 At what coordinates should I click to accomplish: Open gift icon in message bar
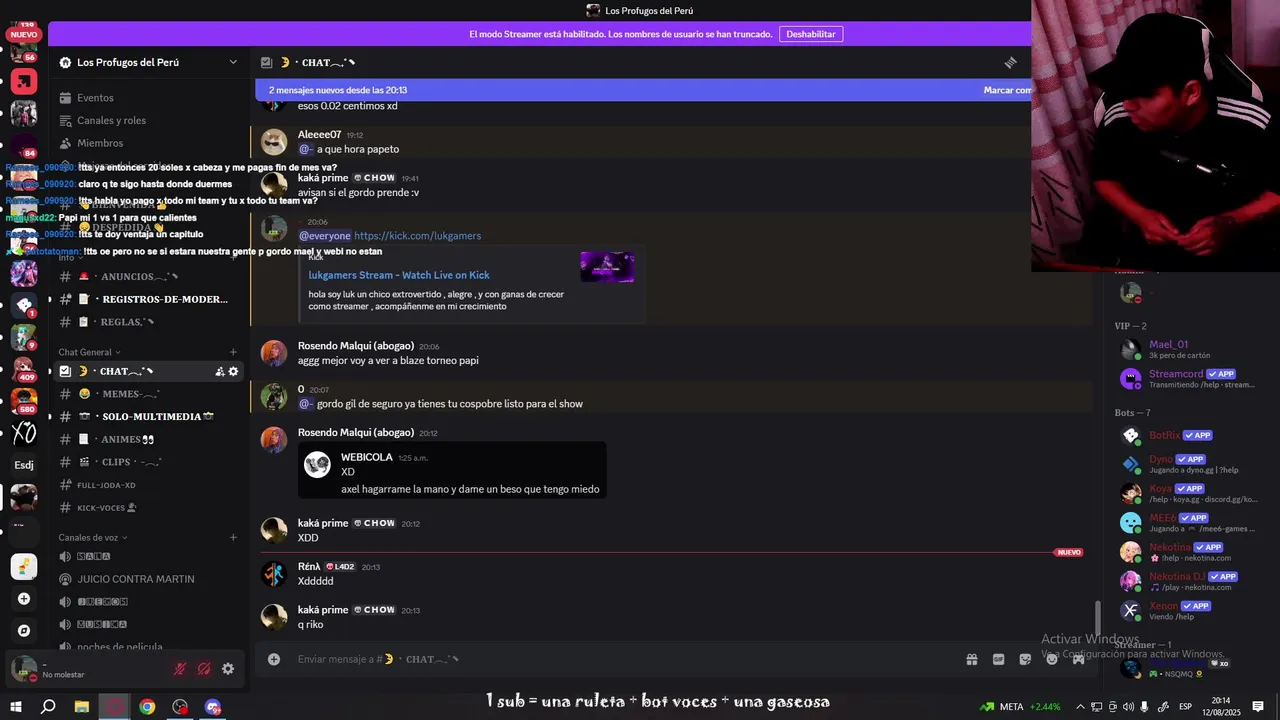pos(971,659)
